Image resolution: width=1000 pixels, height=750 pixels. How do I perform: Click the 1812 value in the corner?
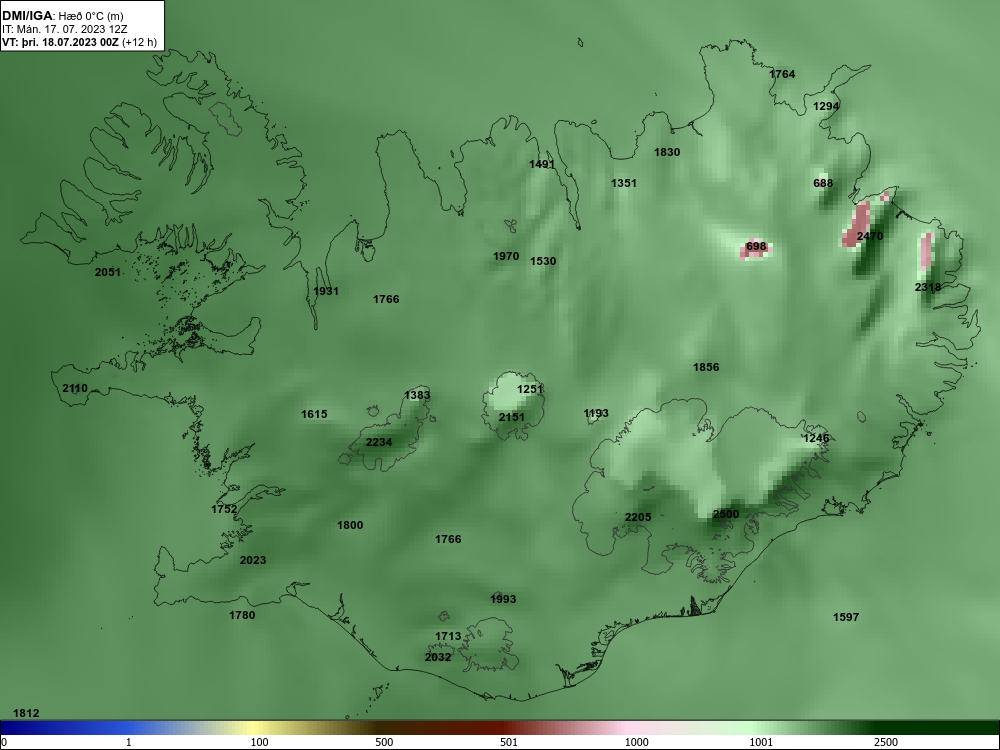tap(26, 713)
